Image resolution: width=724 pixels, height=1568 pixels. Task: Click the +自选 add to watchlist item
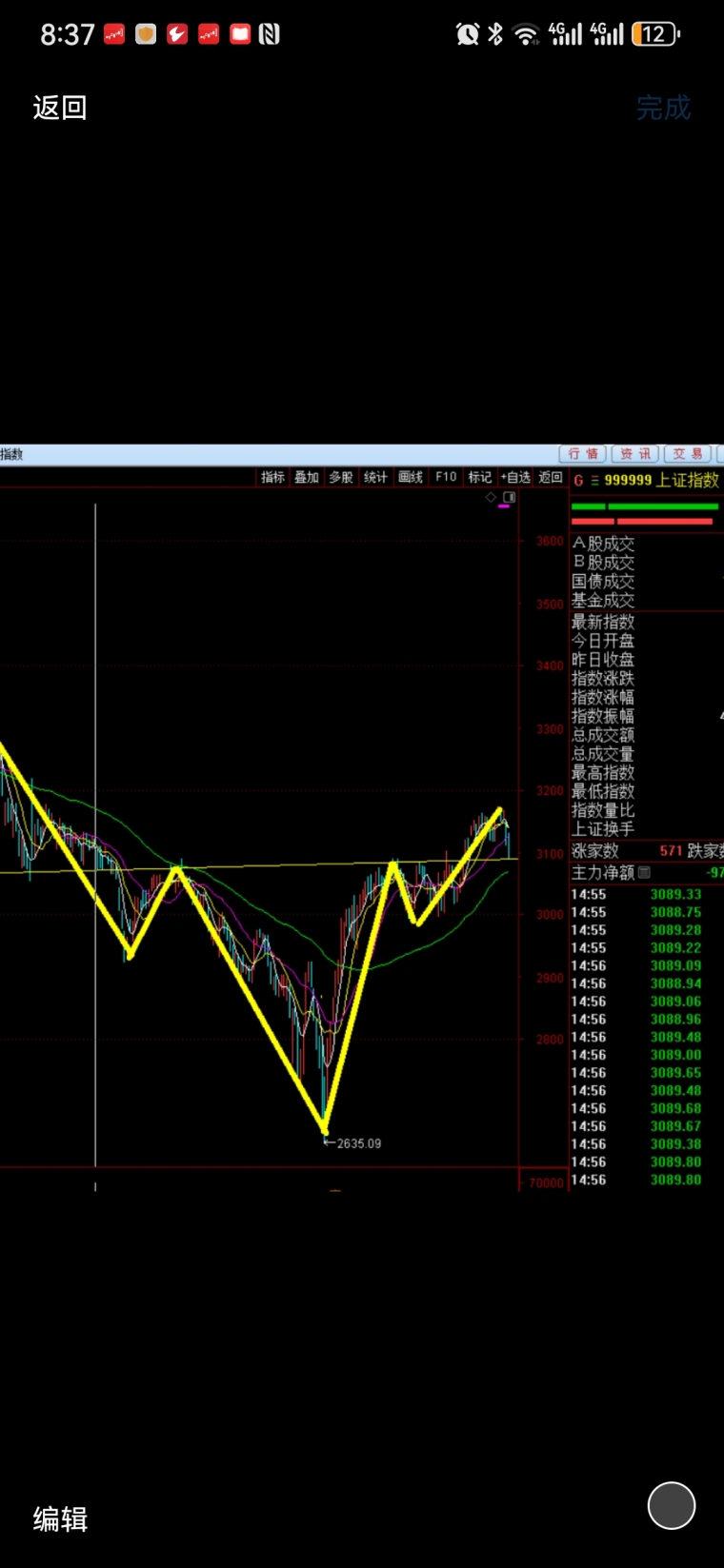[x=515, y=477]
